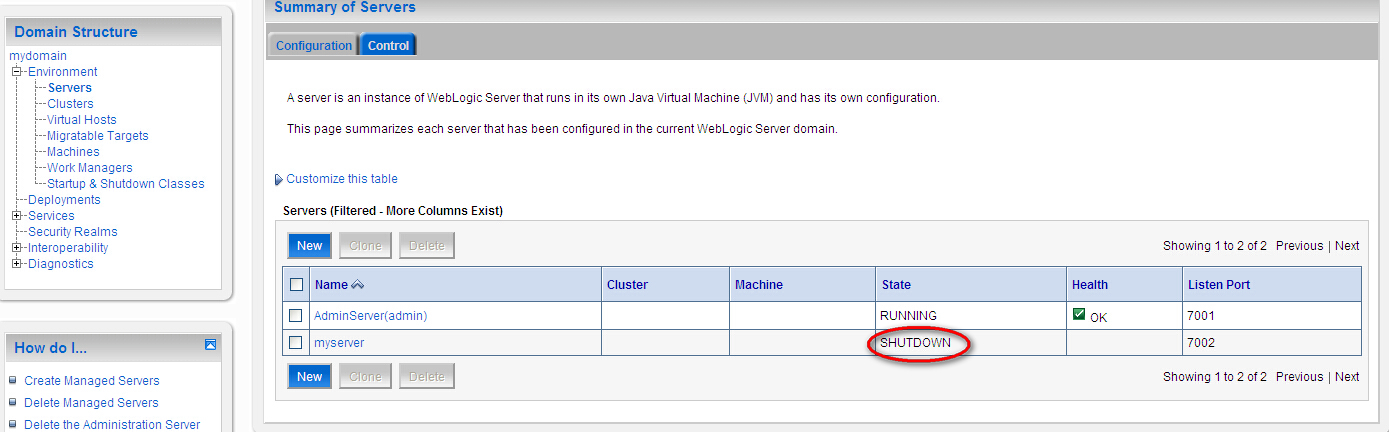This screenshot has width=1389, height=432.
Task: Click the bottom New server button
Action: point(310,377)
